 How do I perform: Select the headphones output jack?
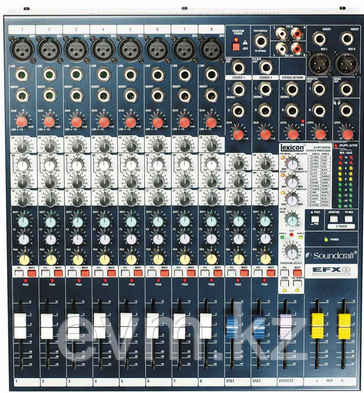(x=346, y=110)
